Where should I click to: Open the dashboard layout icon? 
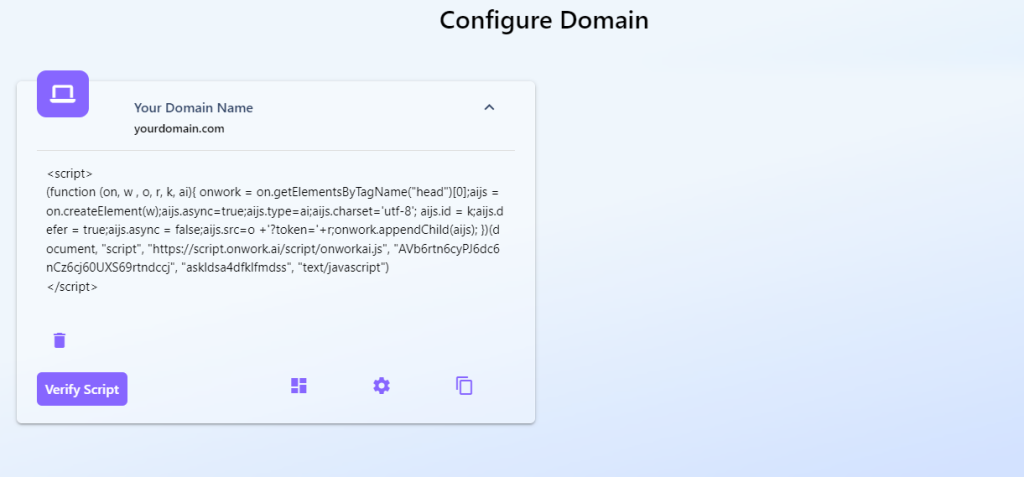[x=298, y=386]
